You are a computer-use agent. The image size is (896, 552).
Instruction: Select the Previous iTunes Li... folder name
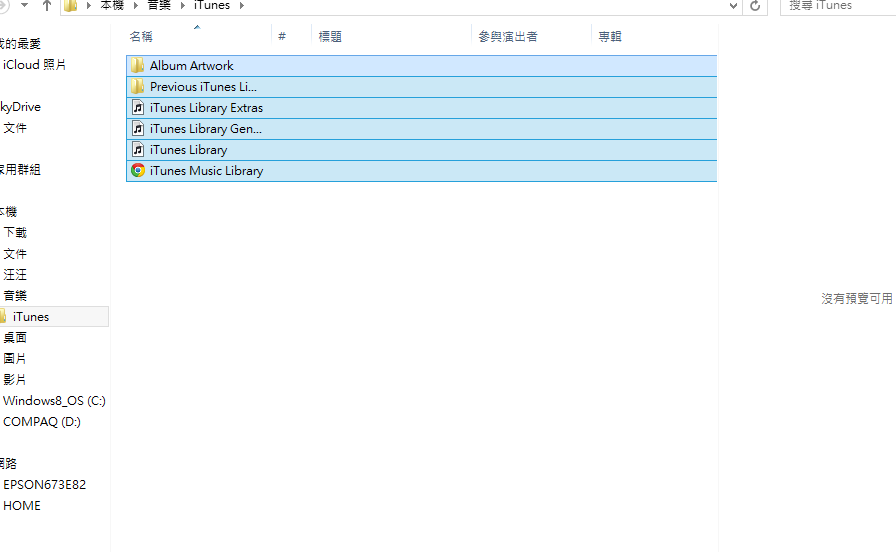point(203,87)
